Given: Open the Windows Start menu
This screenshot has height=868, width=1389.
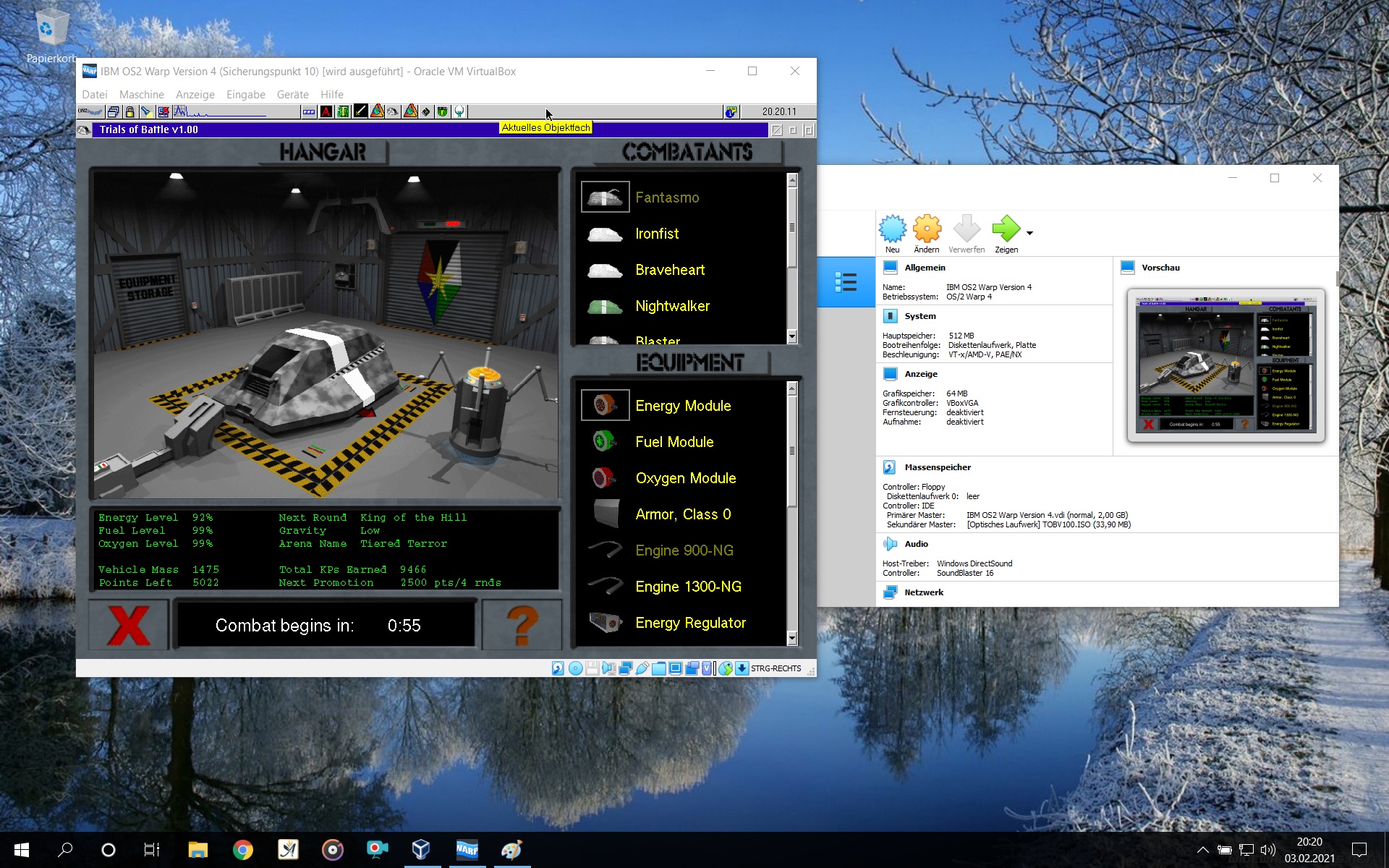Looking at the screenshot, I should tap(22, 850).
